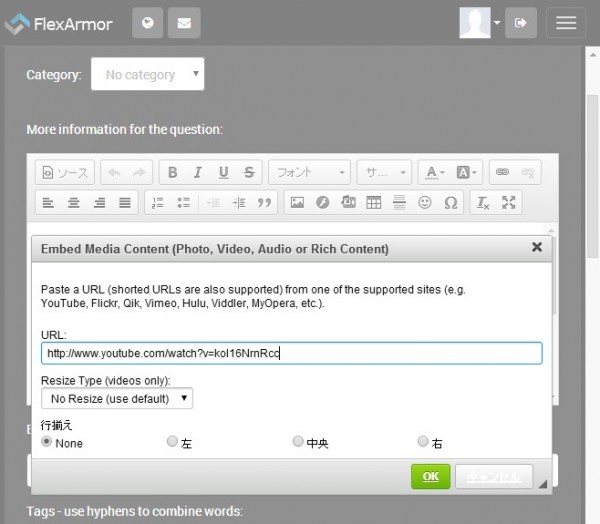Open the フォント font dropdown

pyautogui.click(x=310, y=172)
